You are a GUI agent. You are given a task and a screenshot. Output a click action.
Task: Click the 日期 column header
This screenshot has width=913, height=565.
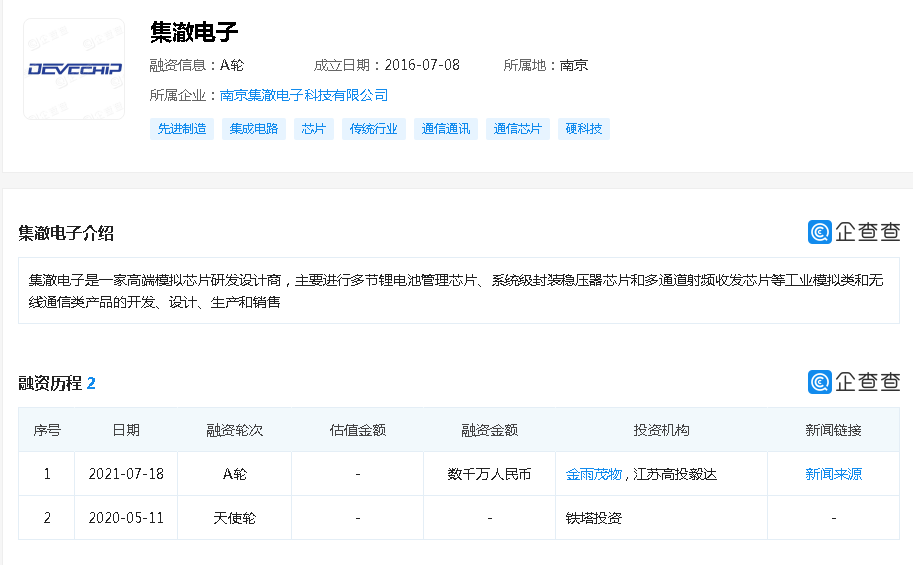[x=126, y=430]
